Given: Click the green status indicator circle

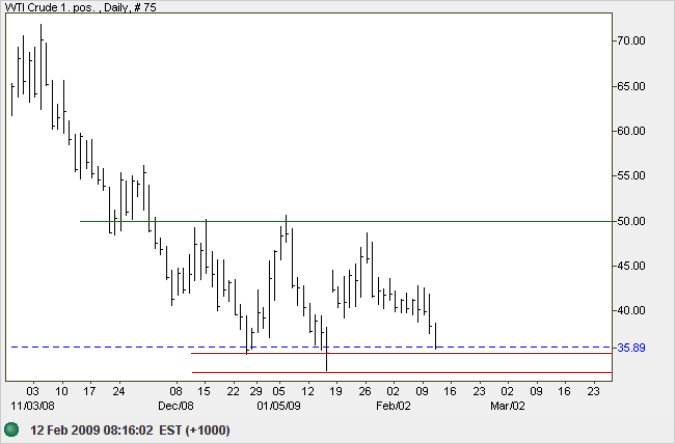Looking at the screenshot, I should coord(11,429).
